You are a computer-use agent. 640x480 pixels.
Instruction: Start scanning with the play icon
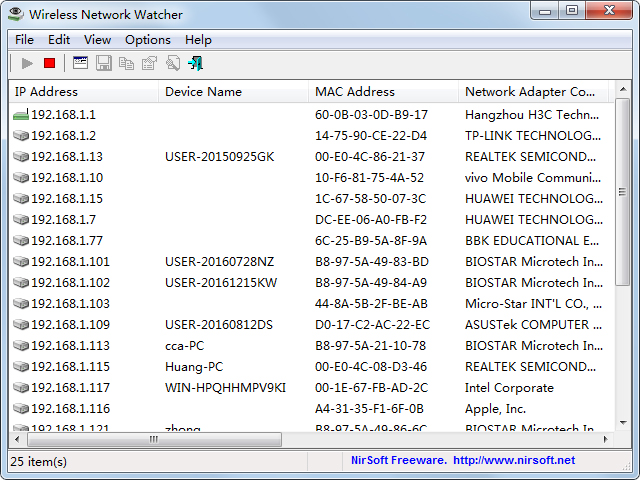[27, 63]
